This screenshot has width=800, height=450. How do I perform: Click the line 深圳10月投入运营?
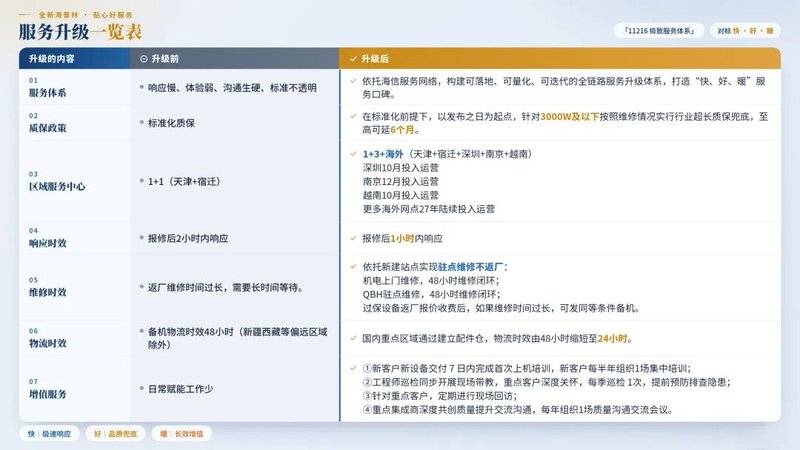(401, 167)
